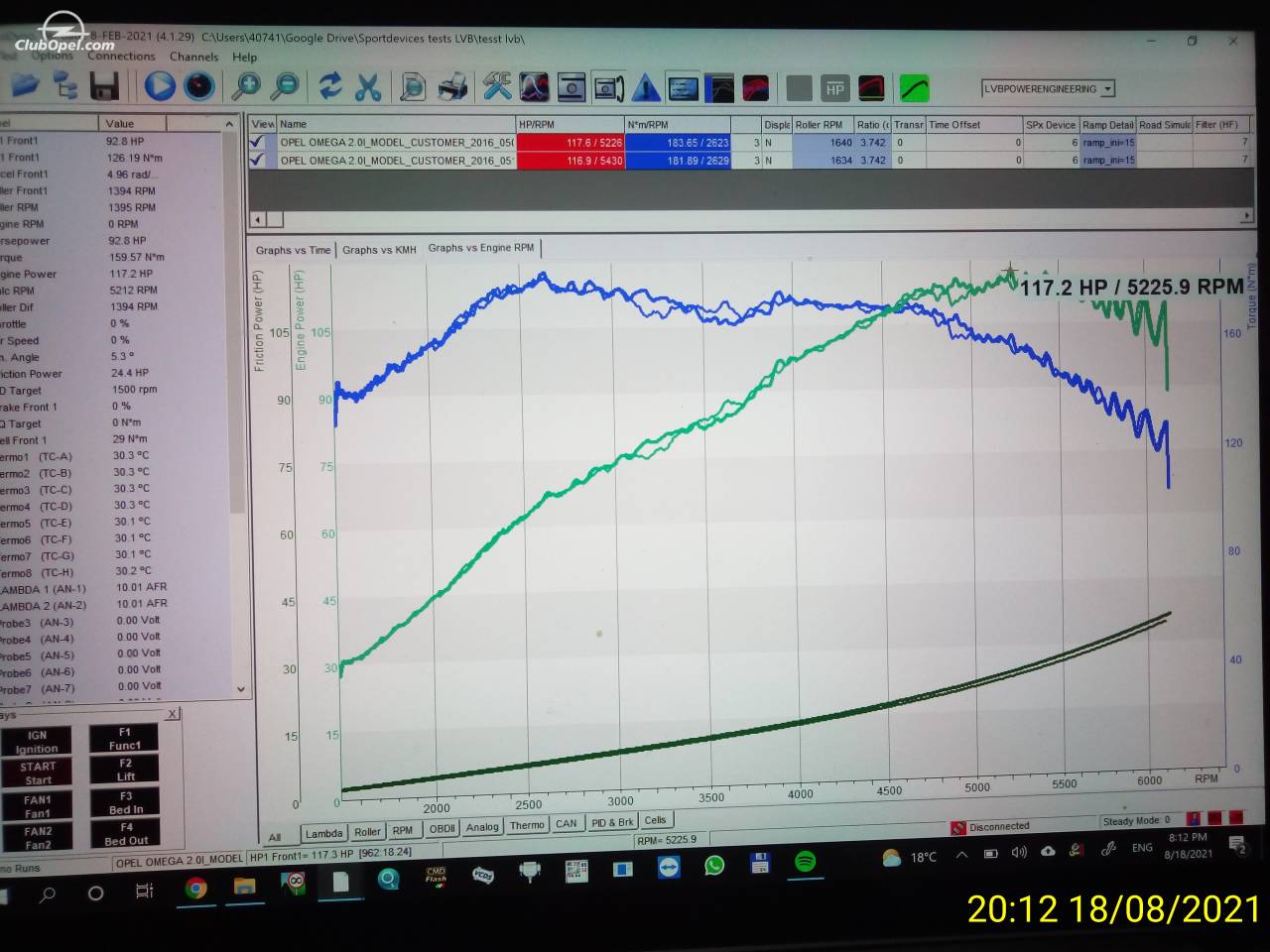The image size is (1270, 952).
Task: Switch to Graphs vs Time tab
Action: tap(293, 250)
